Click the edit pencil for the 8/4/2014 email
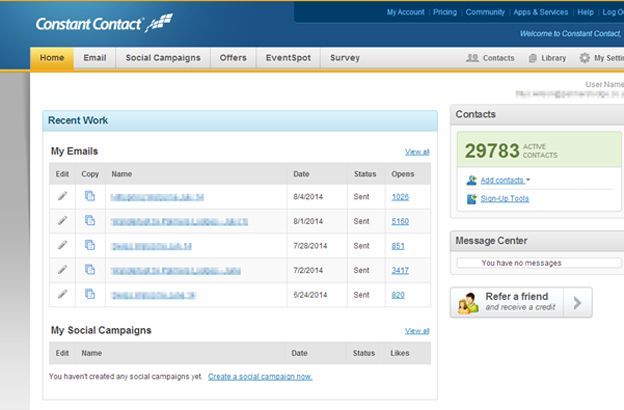The width and height of the screenshot is (624, 410). coord(62,196)
